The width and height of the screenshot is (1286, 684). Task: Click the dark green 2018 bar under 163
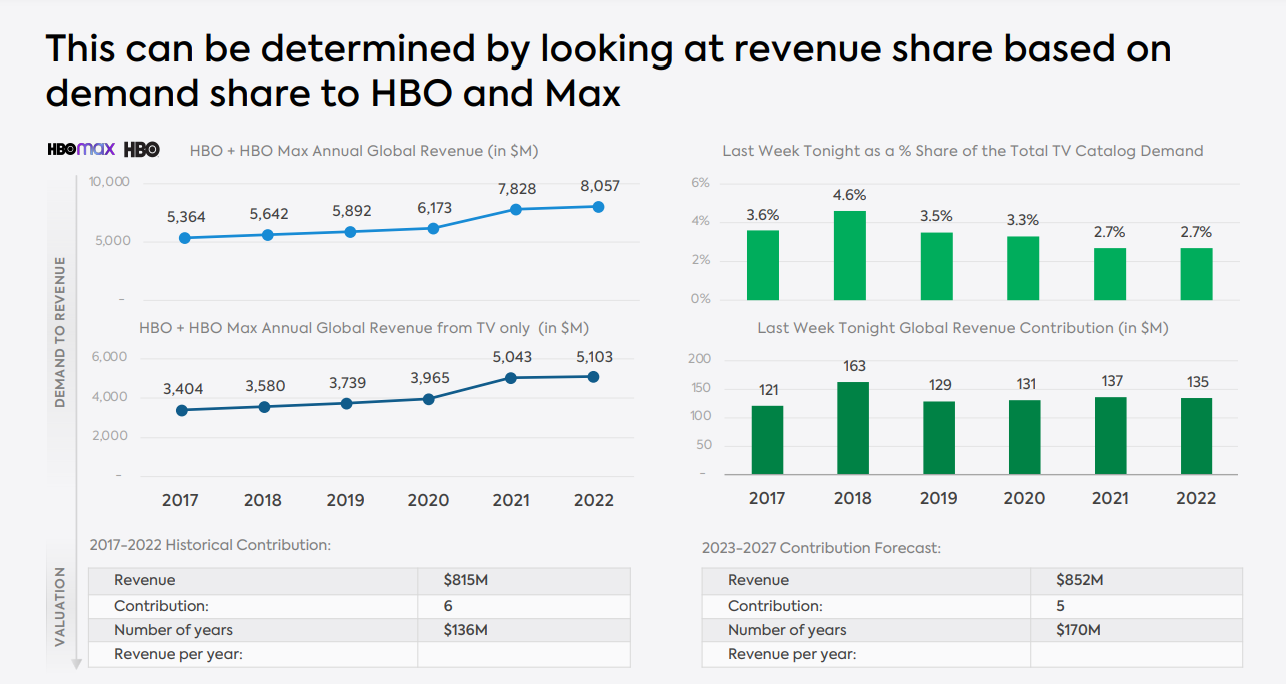click(x=853, y=428)
